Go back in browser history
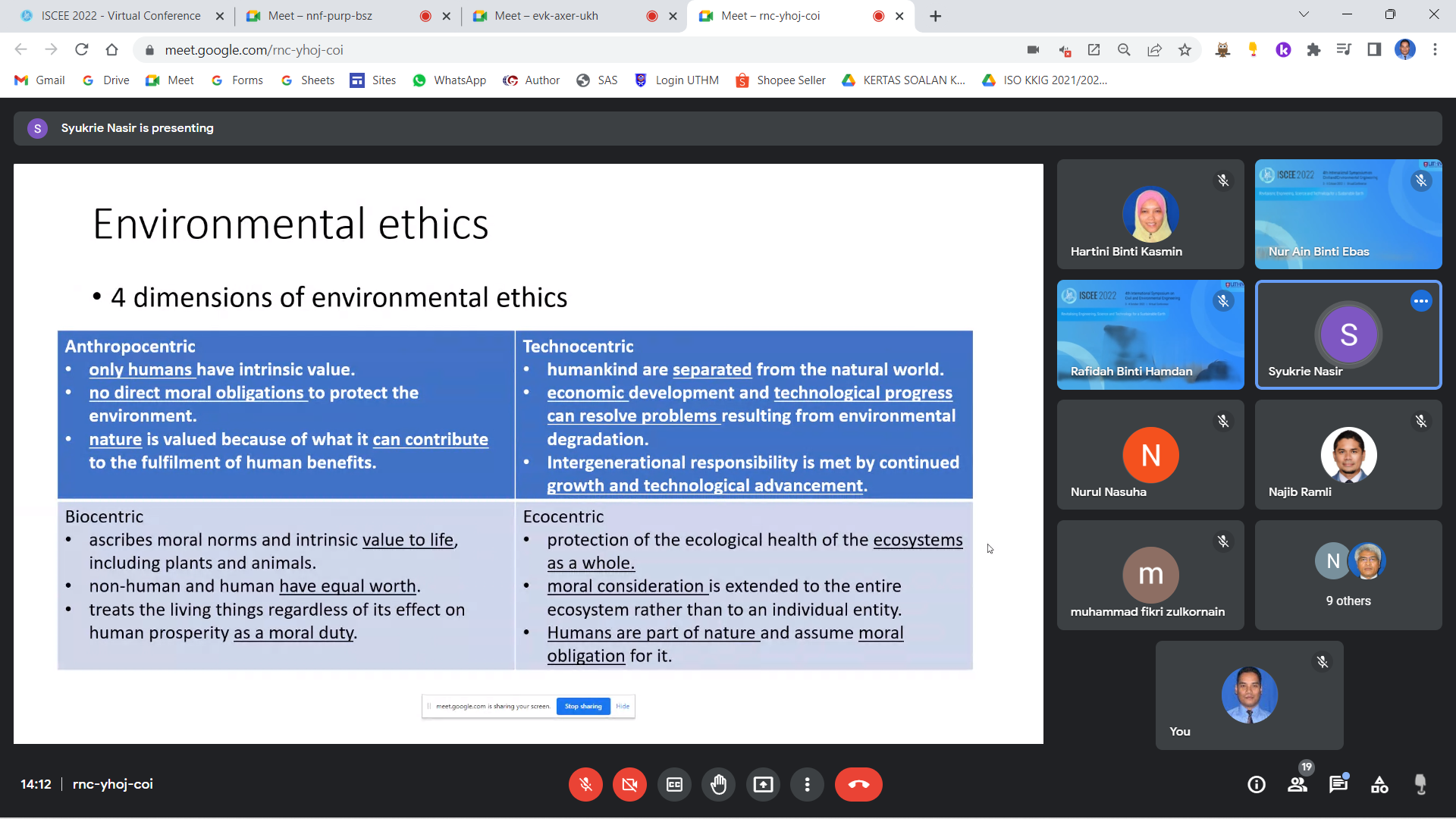The height and width of the screenshot is (819, 1456). pyautogui.click(x=20, y=49)
